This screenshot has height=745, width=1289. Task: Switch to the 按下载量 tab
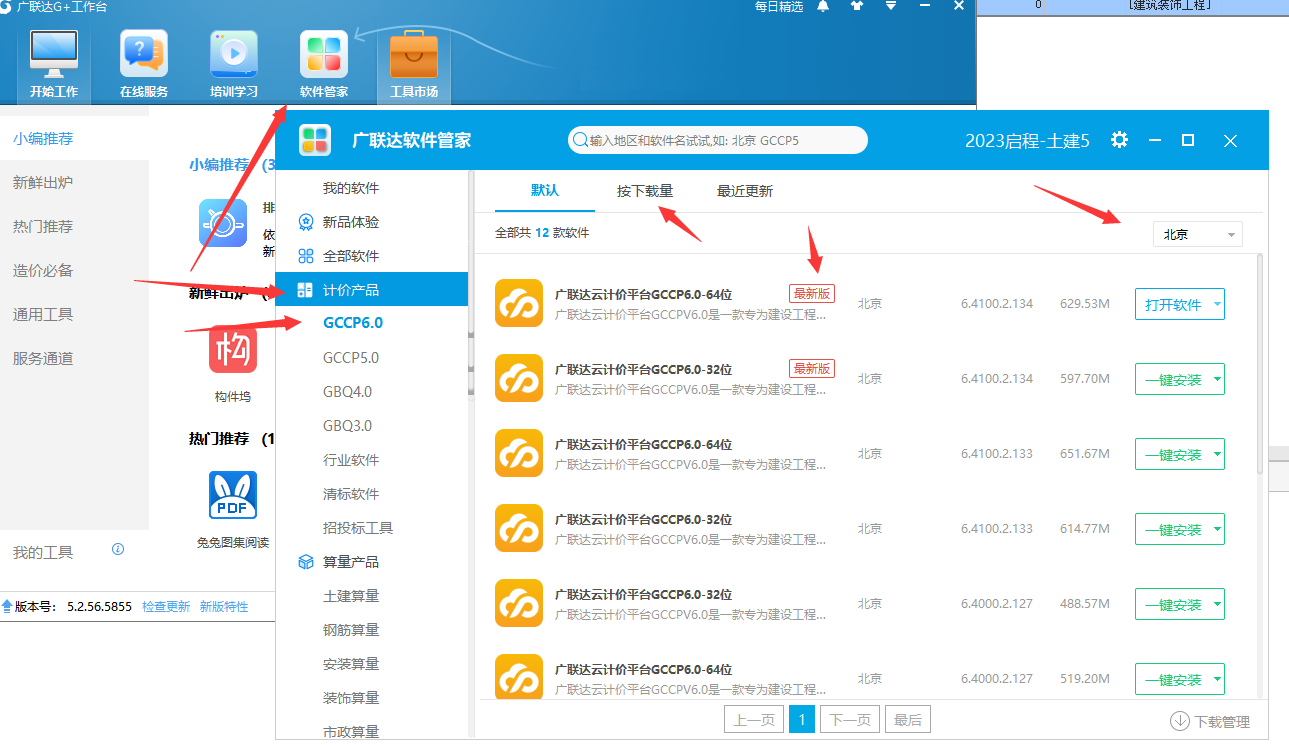[x=645, y=191]
